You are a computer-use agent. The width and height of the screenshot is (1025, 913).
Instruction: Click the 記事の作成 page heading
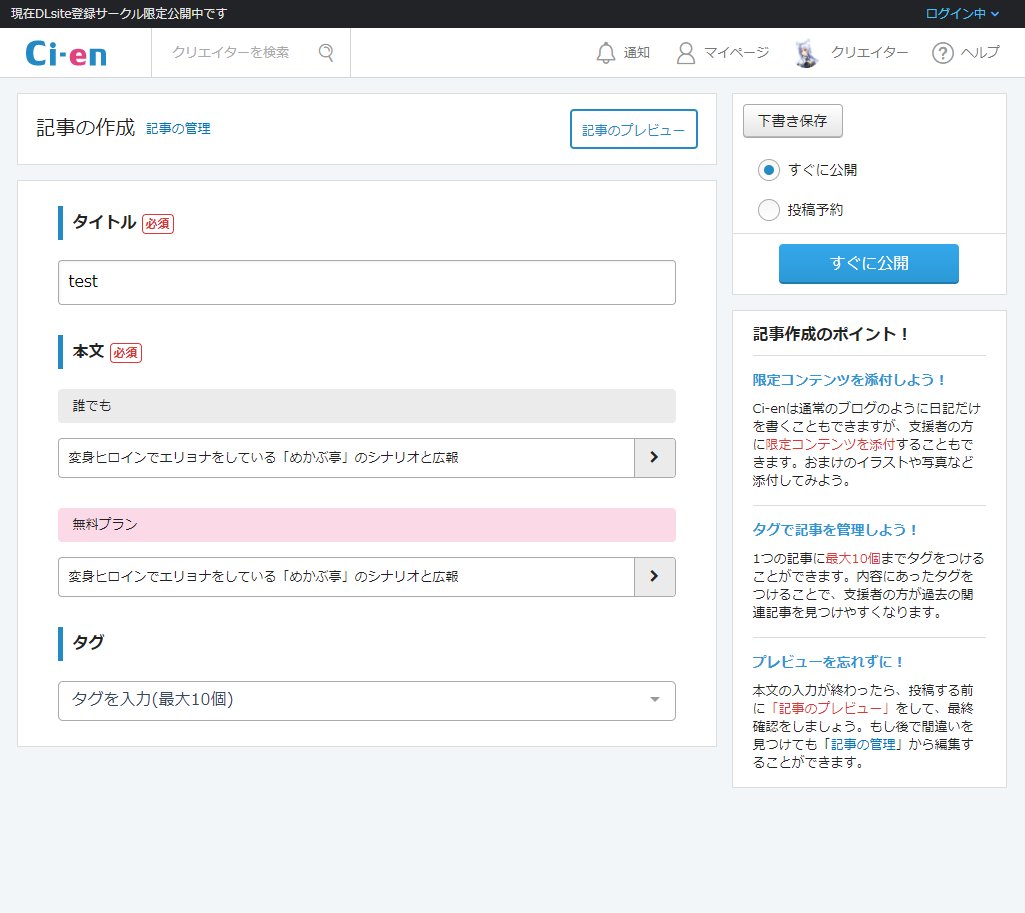point(86,127)
